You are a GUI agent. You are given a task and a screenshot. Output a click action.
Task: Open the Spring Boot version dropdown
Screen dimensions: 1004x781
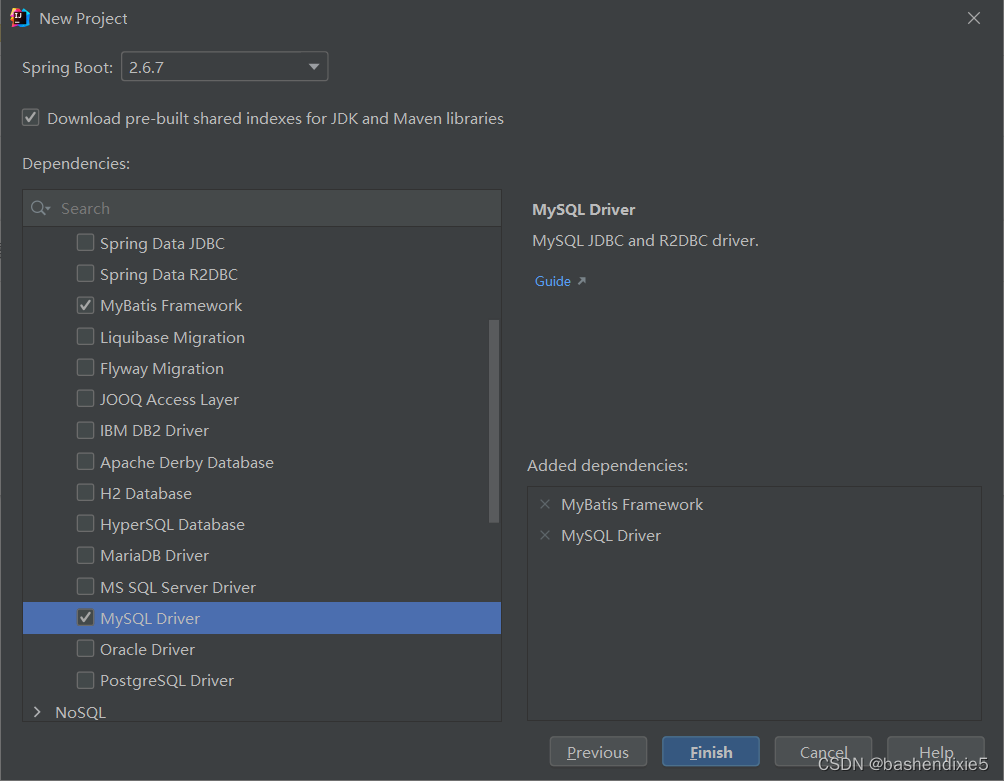pos(314,67)
